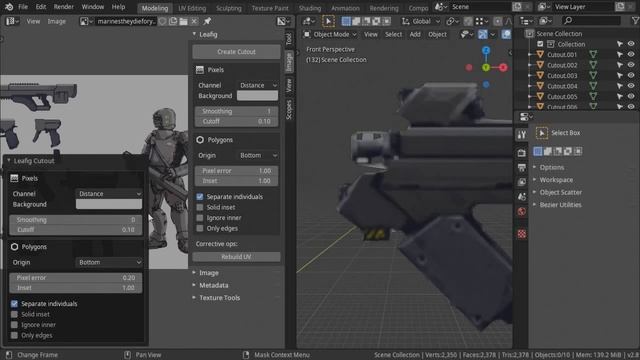Open the Object Mode dropdown
The width and height of the screenshot is (640, 360).
(x=330, y=35)
